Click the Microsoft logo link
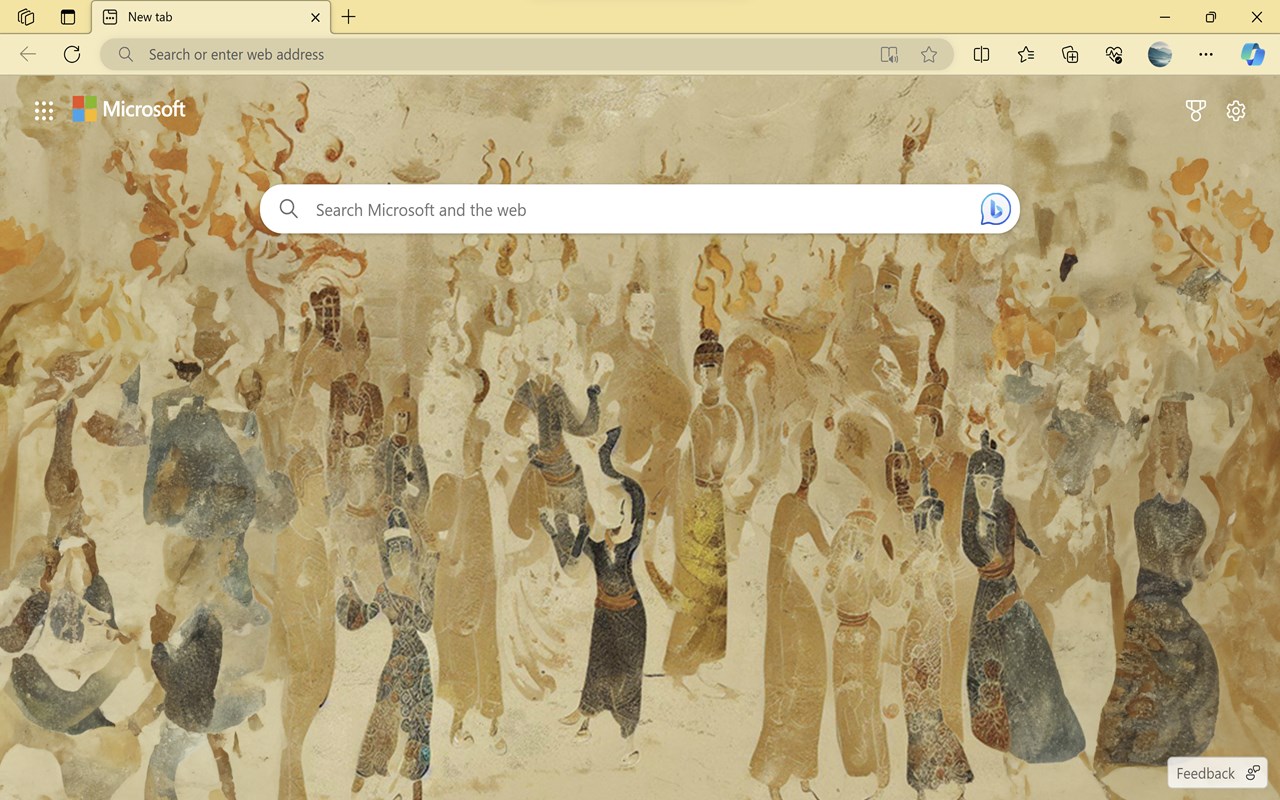The height and width of the screenshot is (800, 1280). [129, 109]
